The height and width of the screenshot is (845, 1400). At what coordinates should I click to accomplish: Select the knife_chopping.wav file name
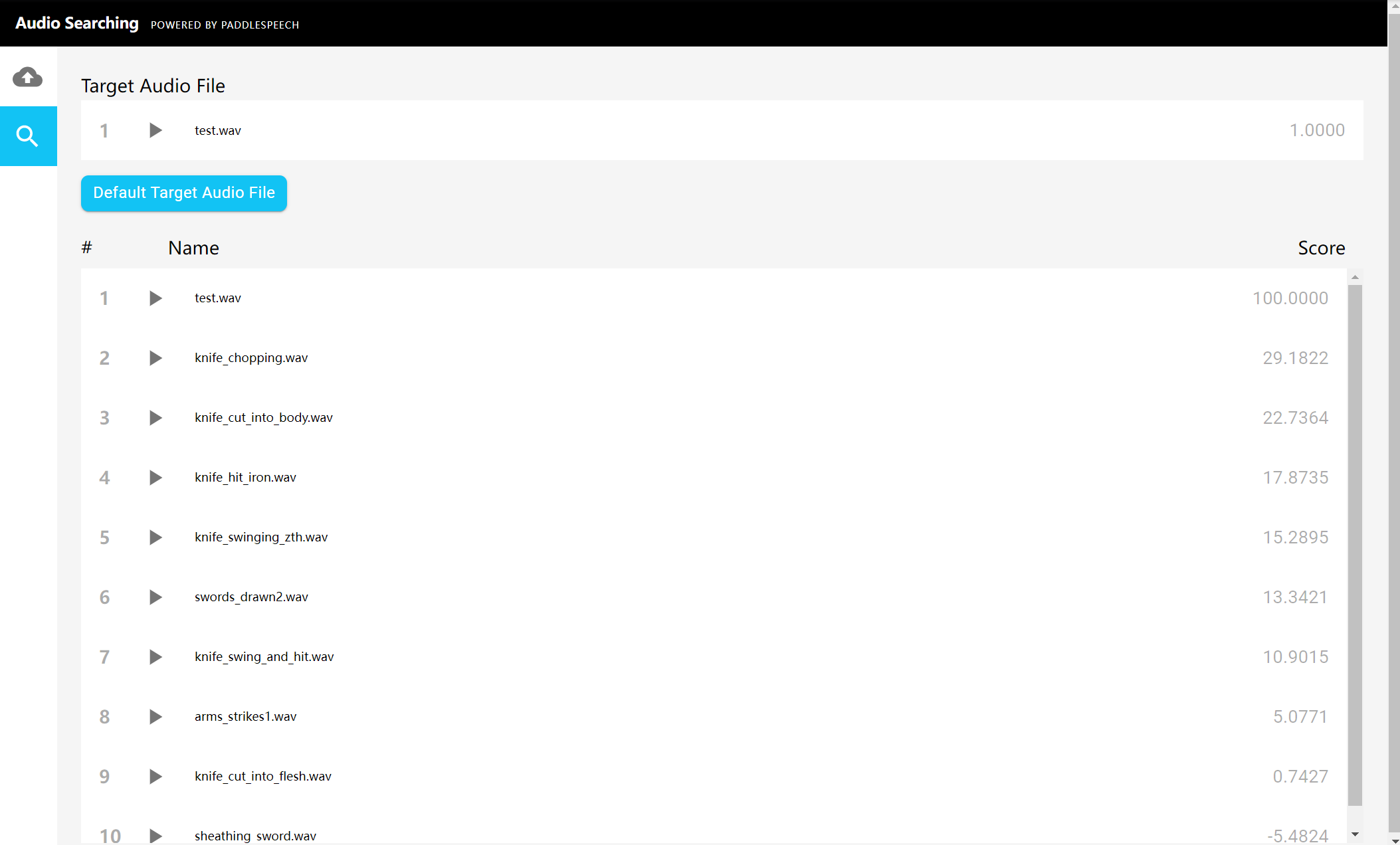pyautogui.click(x=251, y=358)
